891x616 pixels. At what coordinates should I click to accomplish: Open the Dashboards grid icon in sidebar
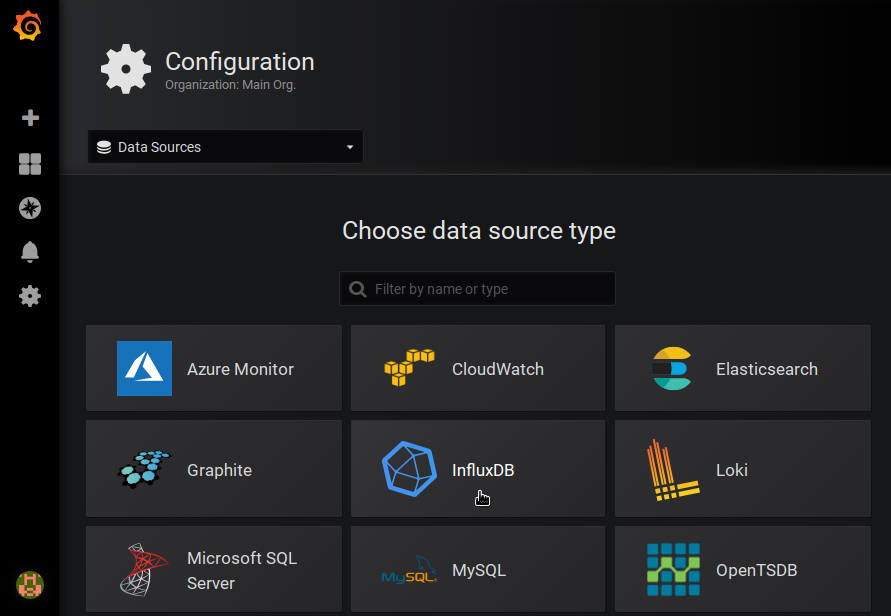[30, 164]
